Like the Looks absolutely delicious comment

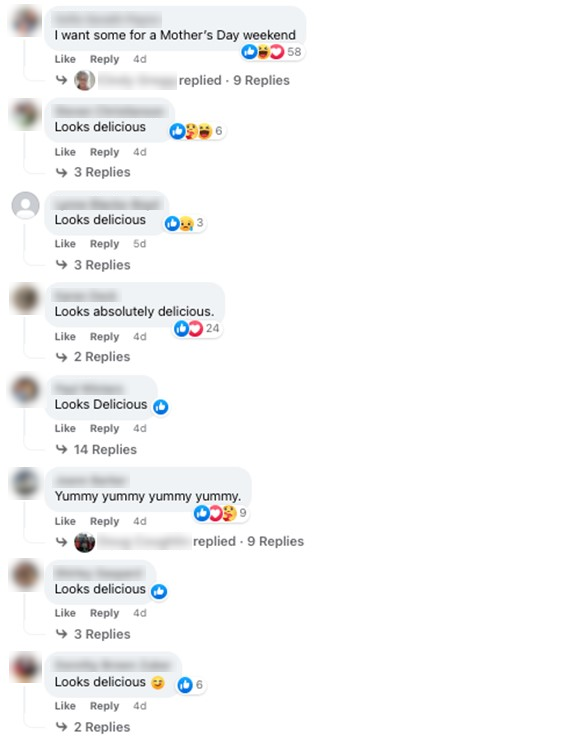pos(65,336)
